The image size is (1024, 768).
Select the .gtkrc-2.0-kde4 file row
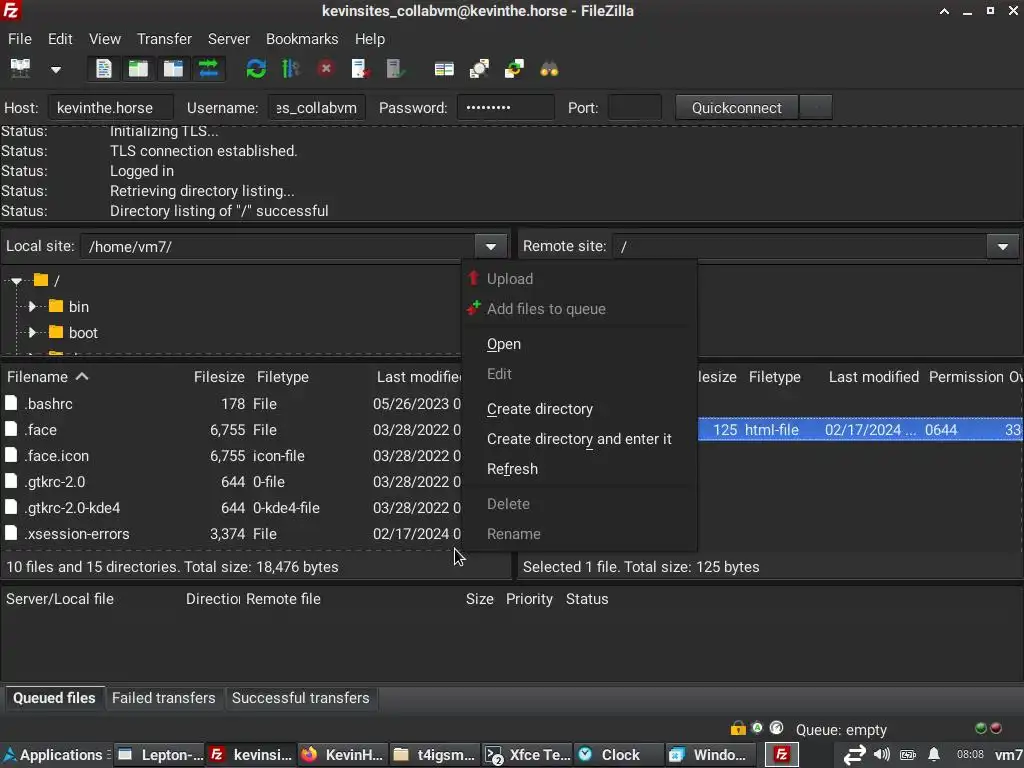232,508
